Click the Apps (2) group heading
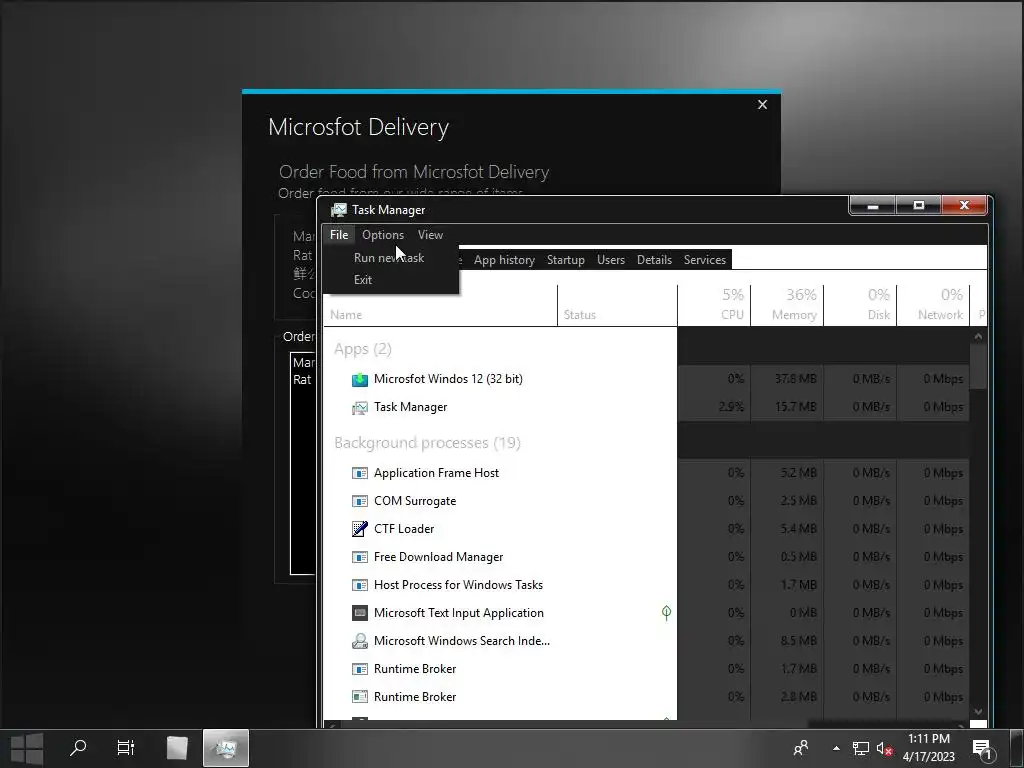The image size is (1024, 768). (362, 349)
